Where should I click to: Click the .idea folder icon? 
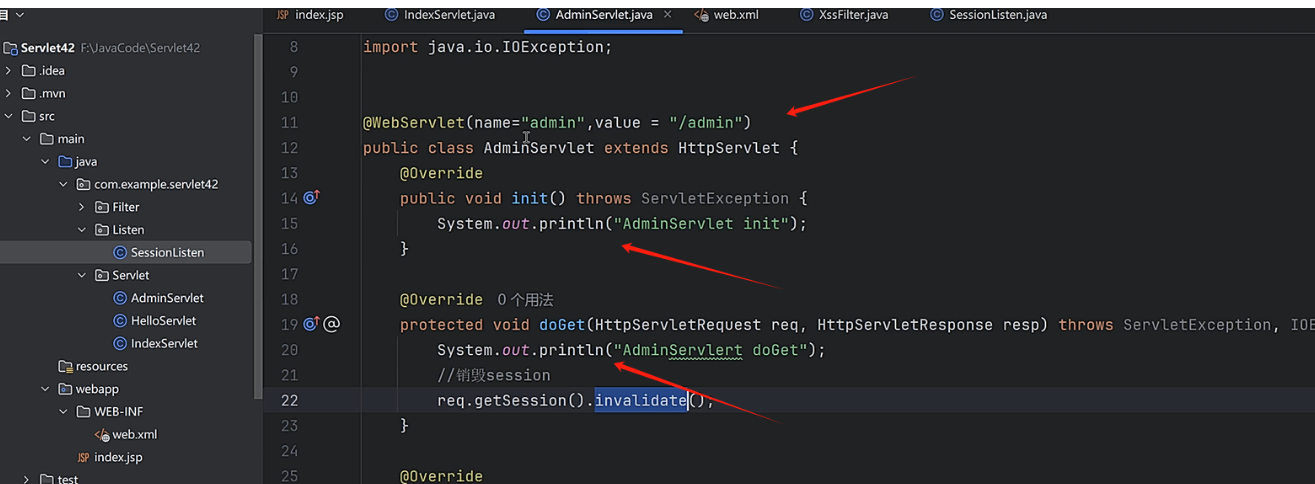[29, 70]
